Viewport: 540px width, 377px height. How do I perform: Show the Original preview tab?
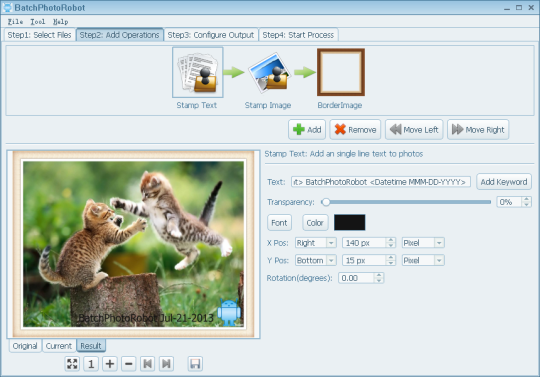pyautogui.click(x=25, y=346)
